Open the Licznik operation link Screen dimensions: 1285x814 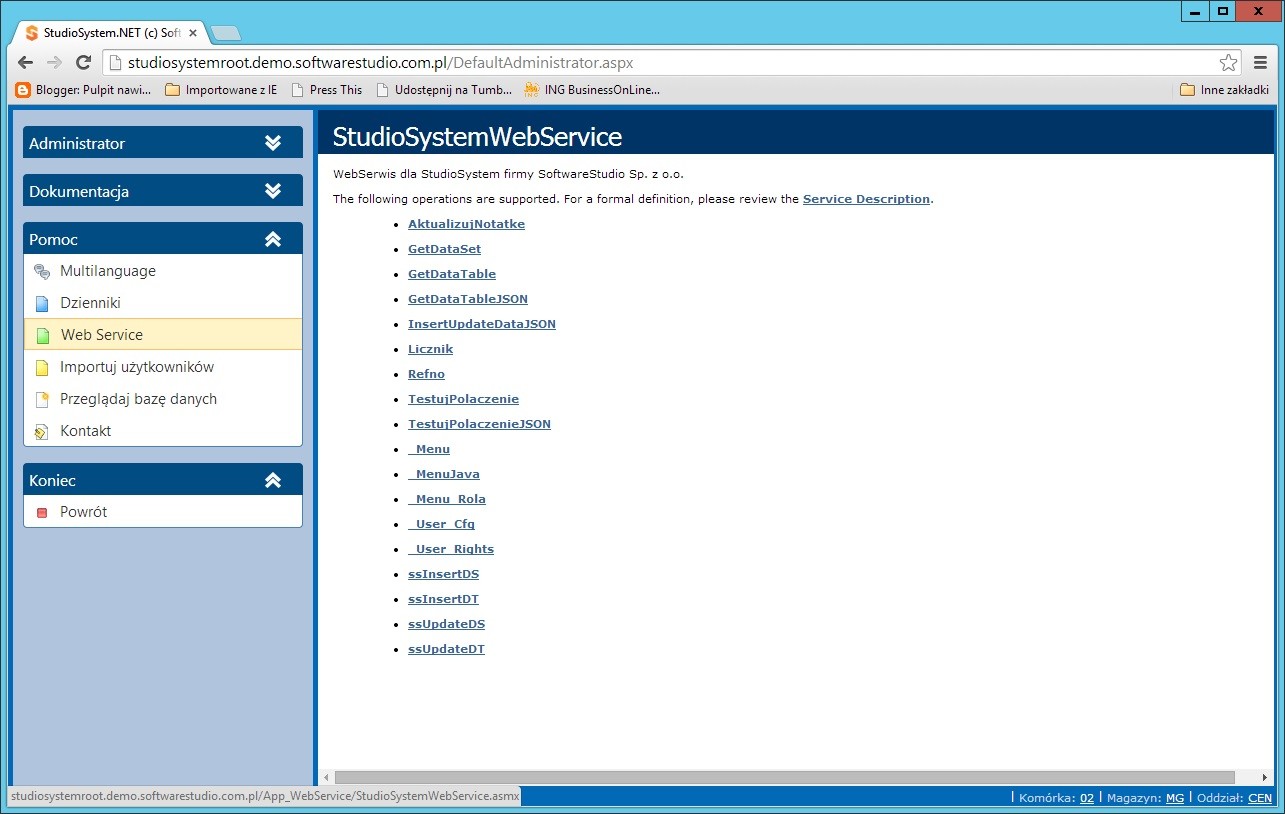(x=430, y=349)
